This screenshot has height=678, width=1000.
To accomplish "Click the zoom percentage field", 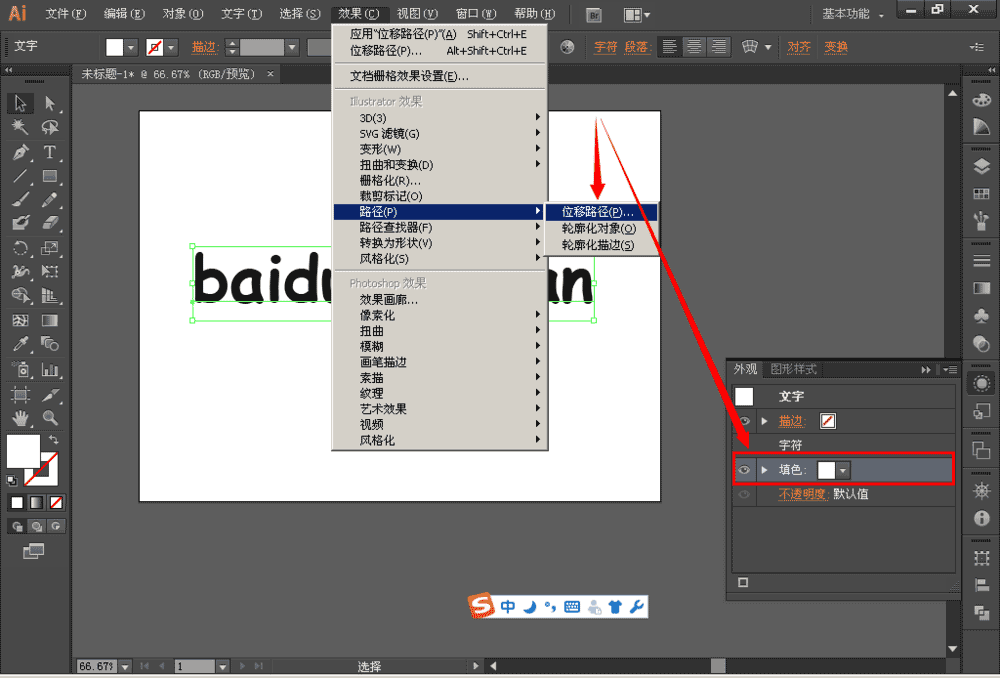I will [x=97, y=667].
